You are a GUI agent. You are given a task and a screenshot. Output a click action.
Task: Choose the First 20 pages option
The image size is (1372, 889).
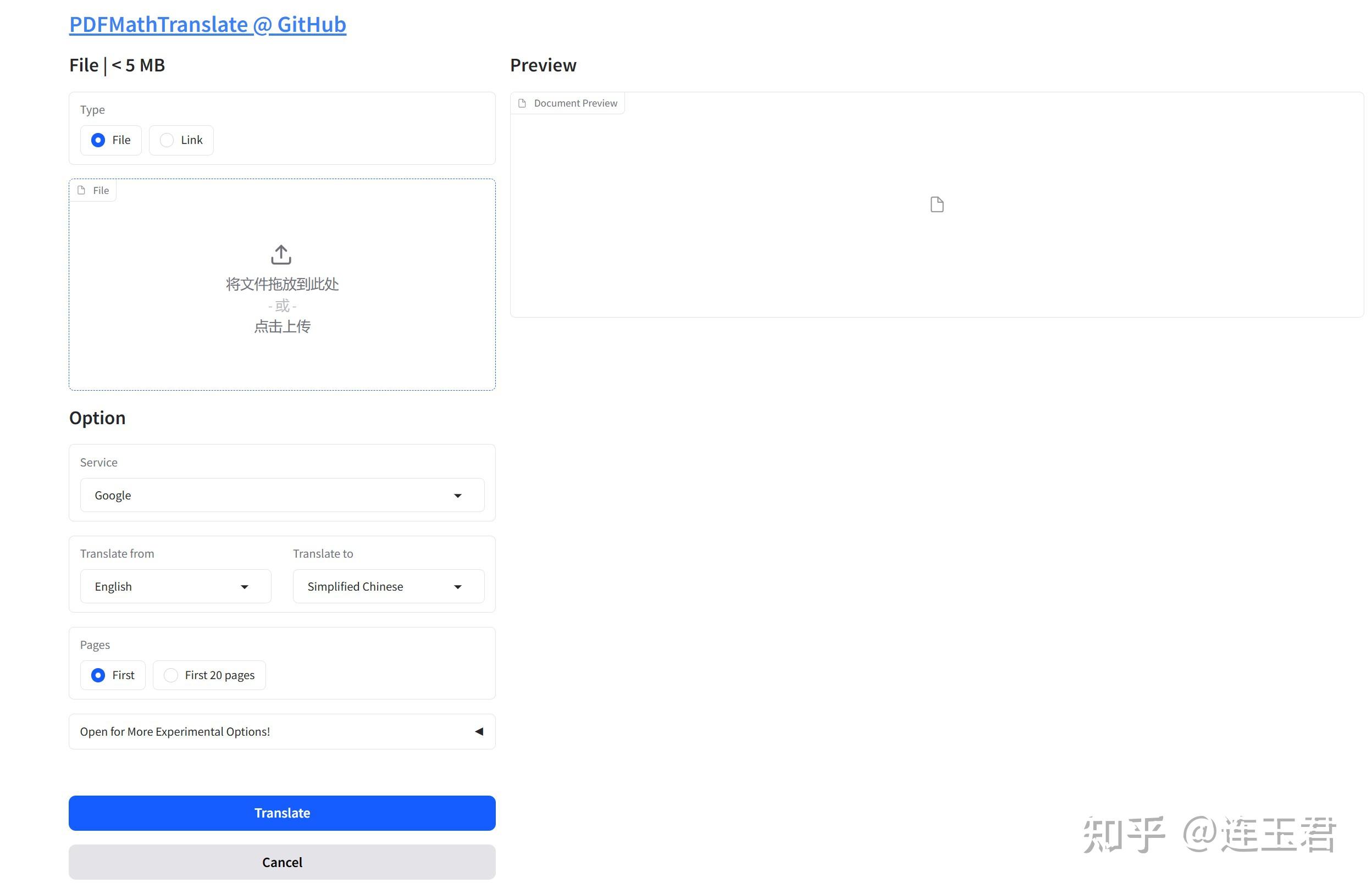pos(171,675)
